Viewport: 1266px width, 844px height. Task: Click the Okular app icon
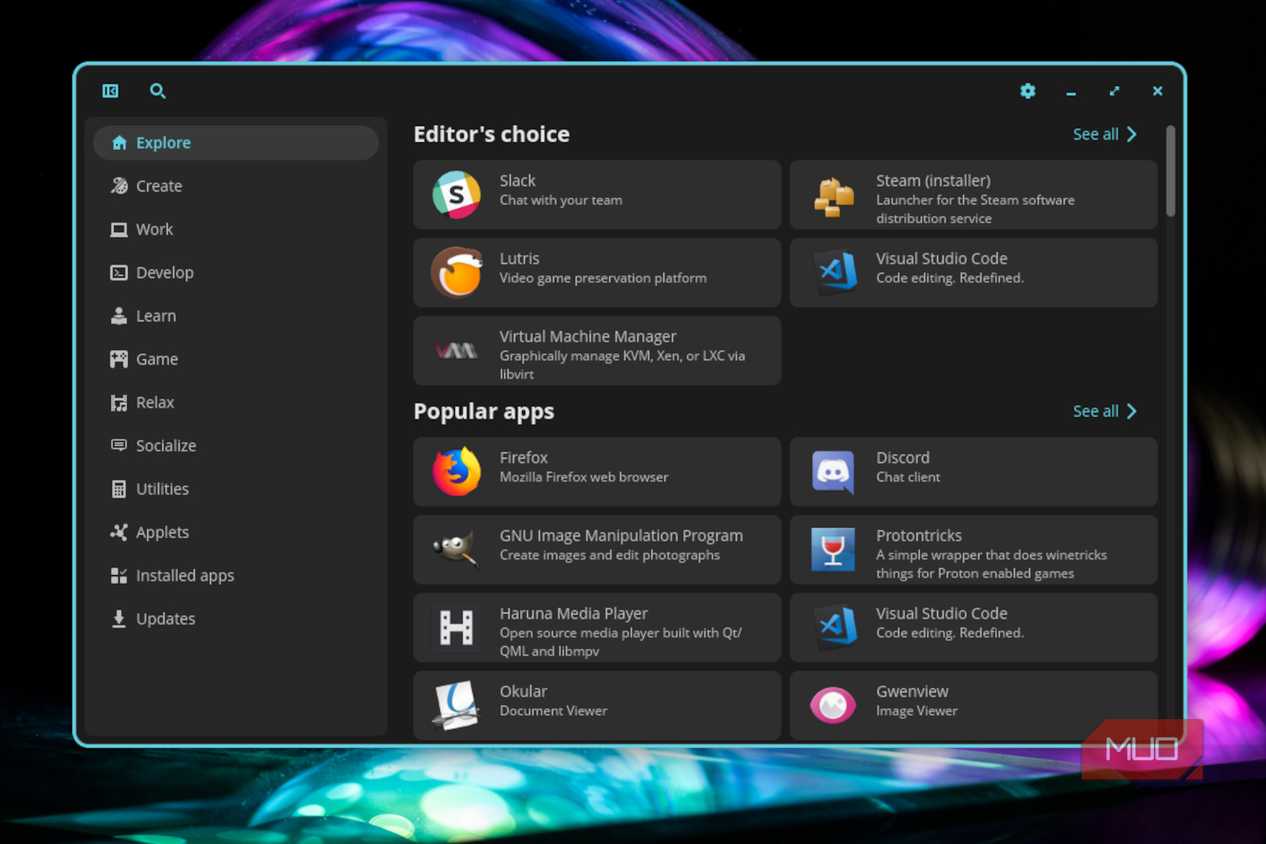point(456,705)
